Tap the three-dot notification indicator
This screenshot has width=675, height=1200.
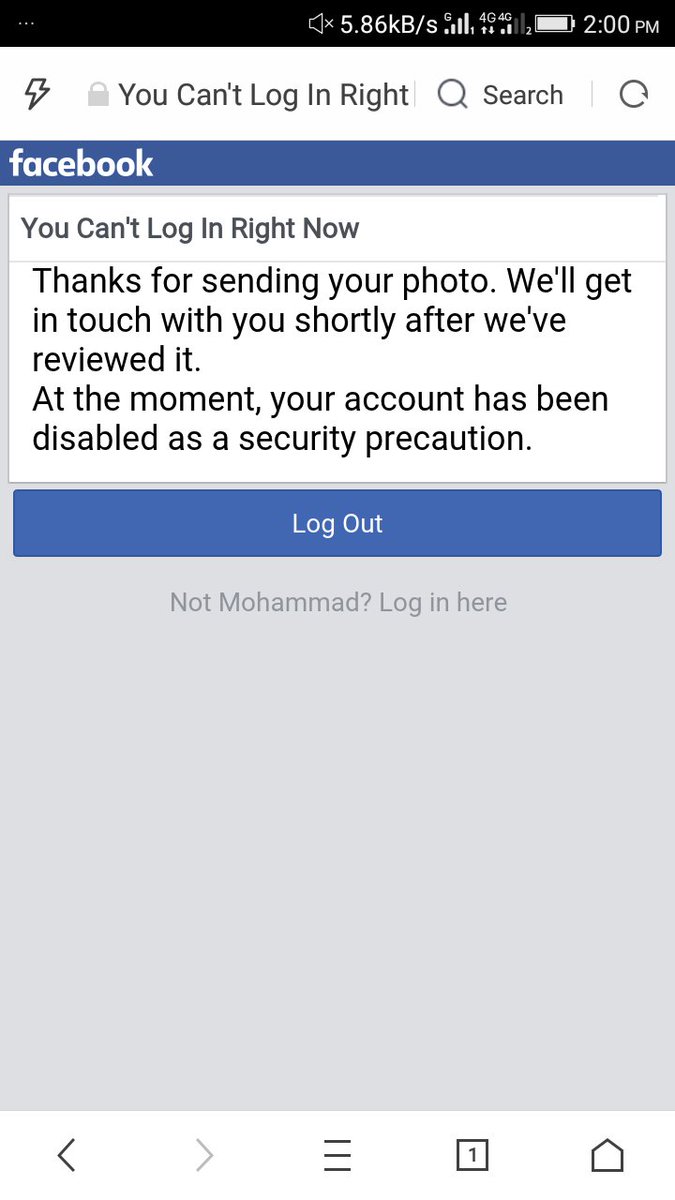[x=26, y=24]
